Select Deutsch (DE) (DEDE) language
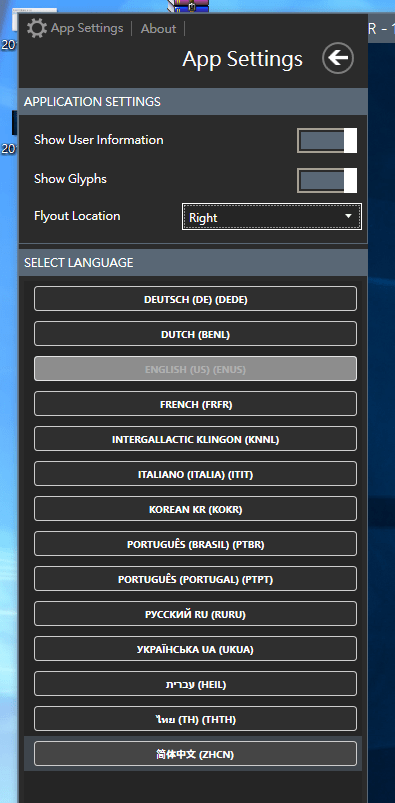The height and width of the screenshot is (803, 395). (195, 299)
